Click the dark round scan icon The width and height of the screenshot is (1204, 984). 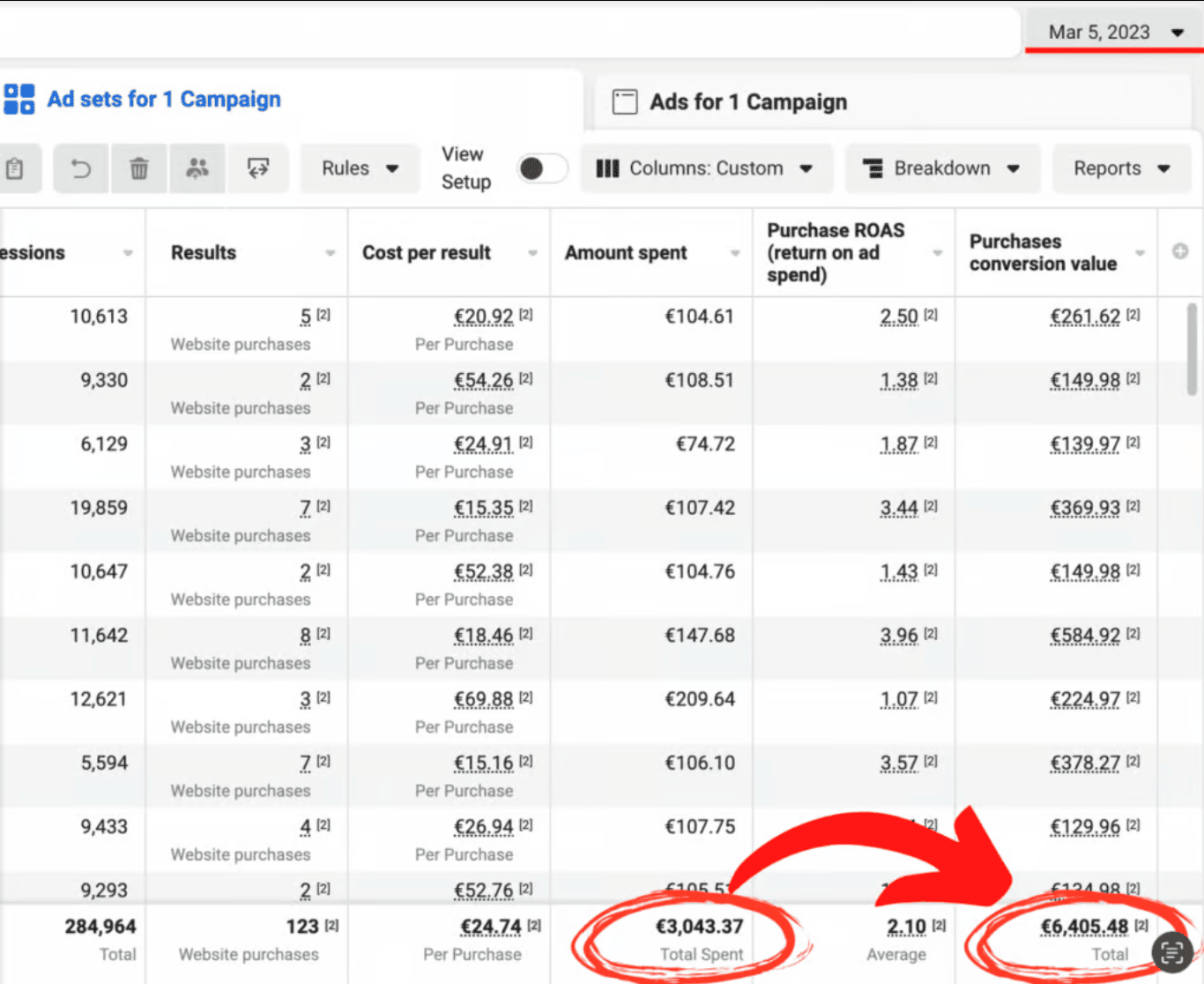coord(1172,951)
